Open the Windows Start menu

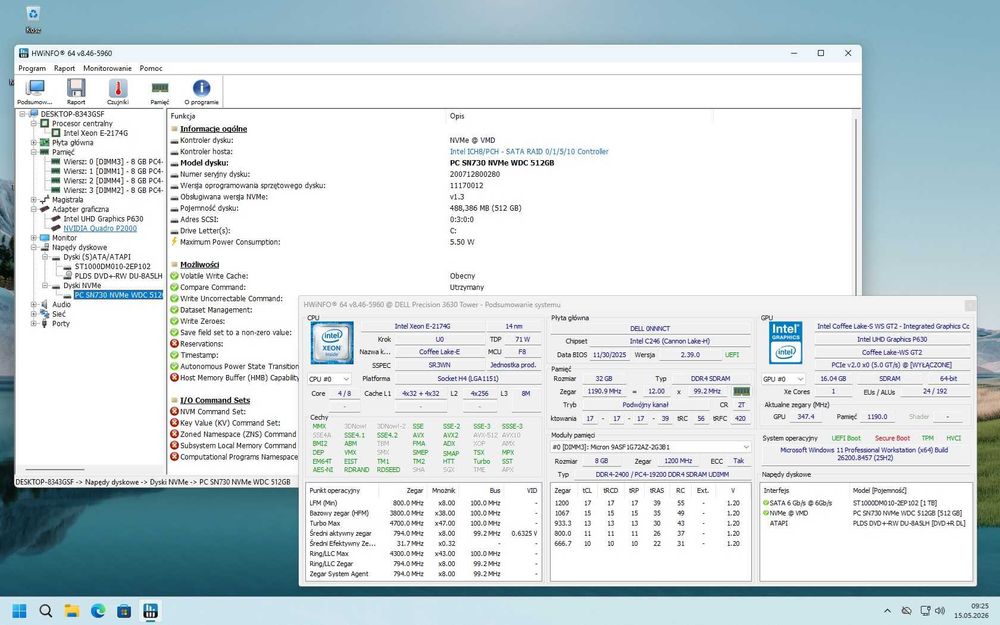click(20, 611)
